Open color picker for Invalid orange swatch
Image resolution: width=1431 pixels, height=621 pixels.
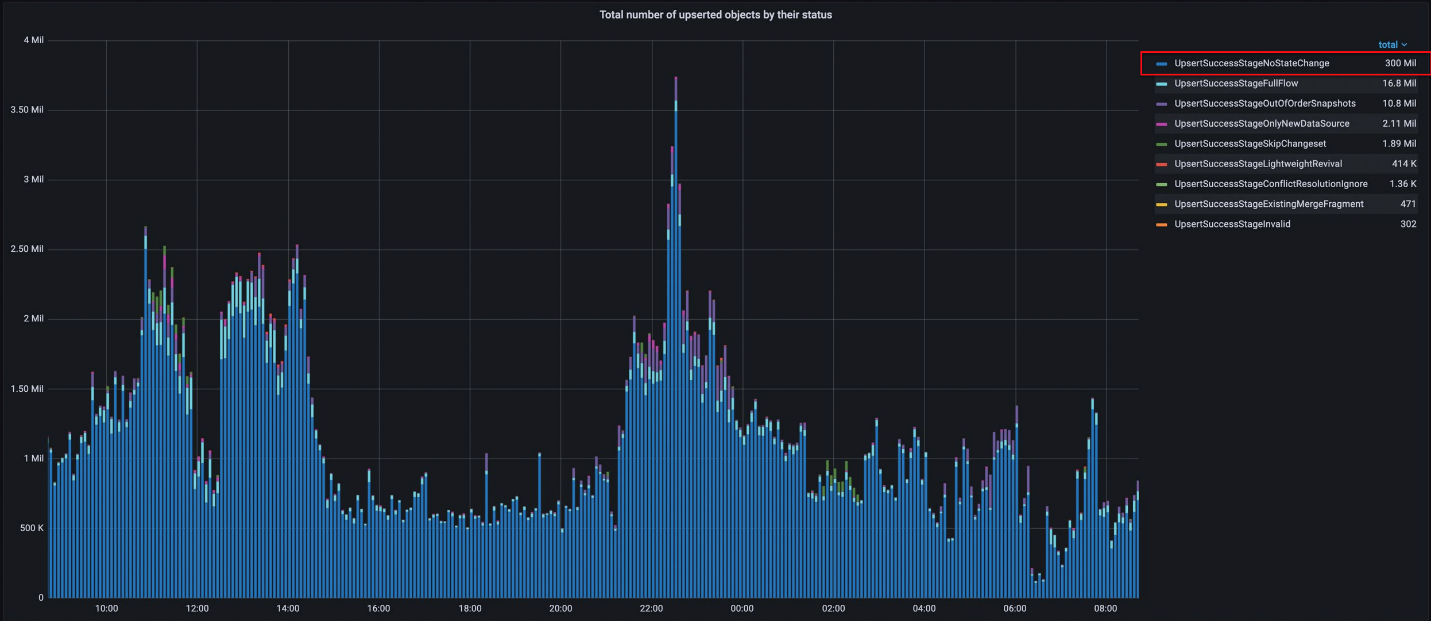1161,224
